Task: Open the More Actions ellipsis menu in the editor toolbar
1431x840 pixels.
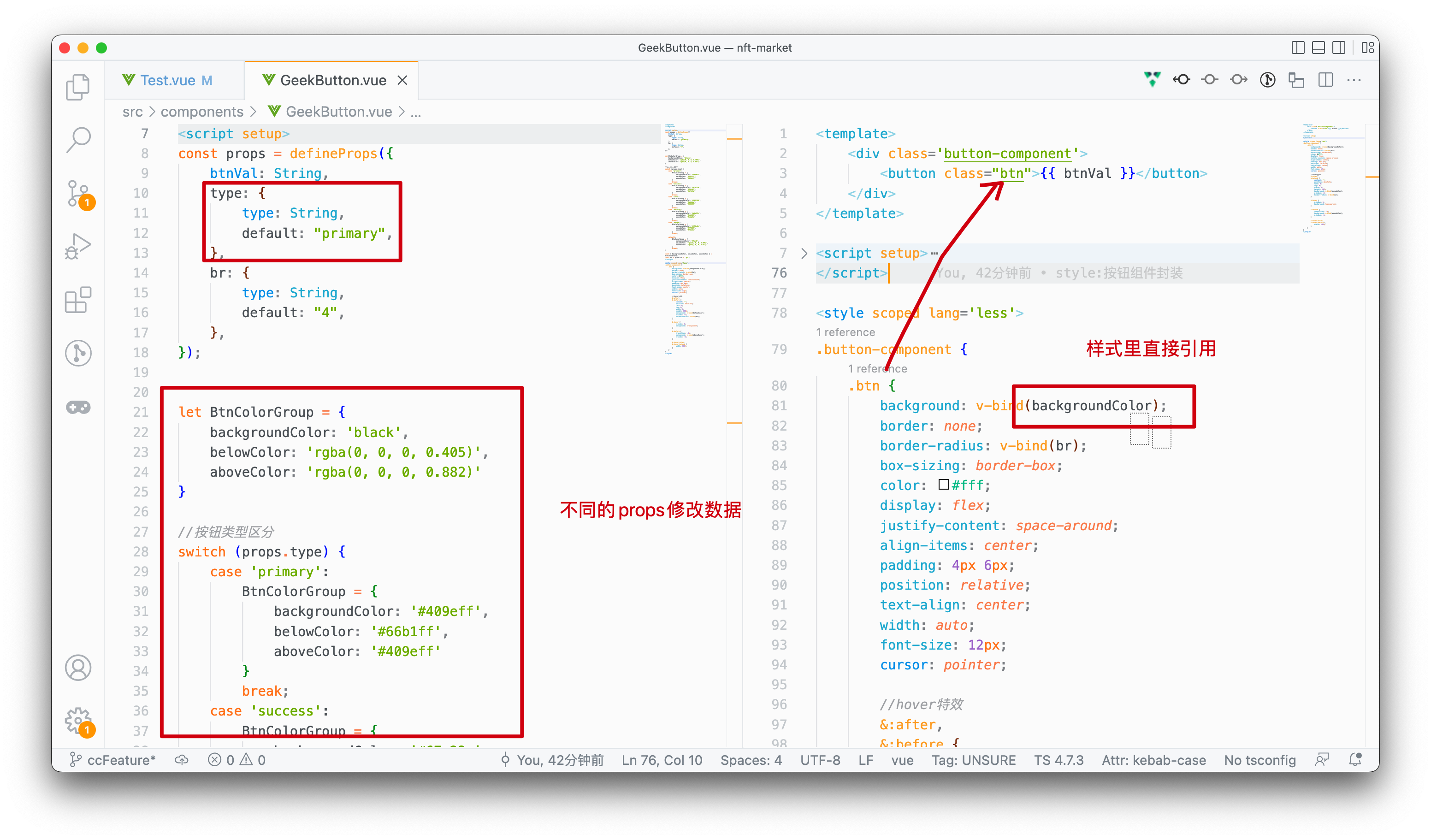Action: click(1354, 80)
